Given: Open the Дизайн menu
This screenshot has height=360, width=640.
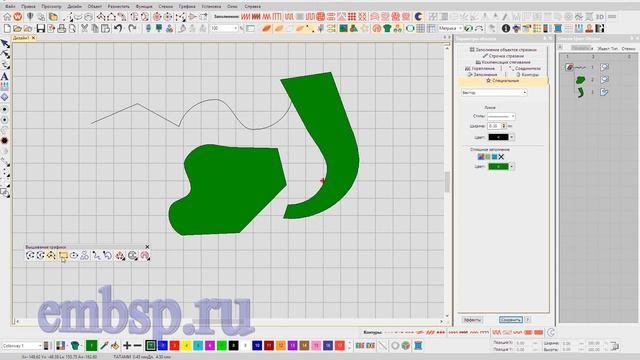Looking at the screenshot, I should pos(74,7).
